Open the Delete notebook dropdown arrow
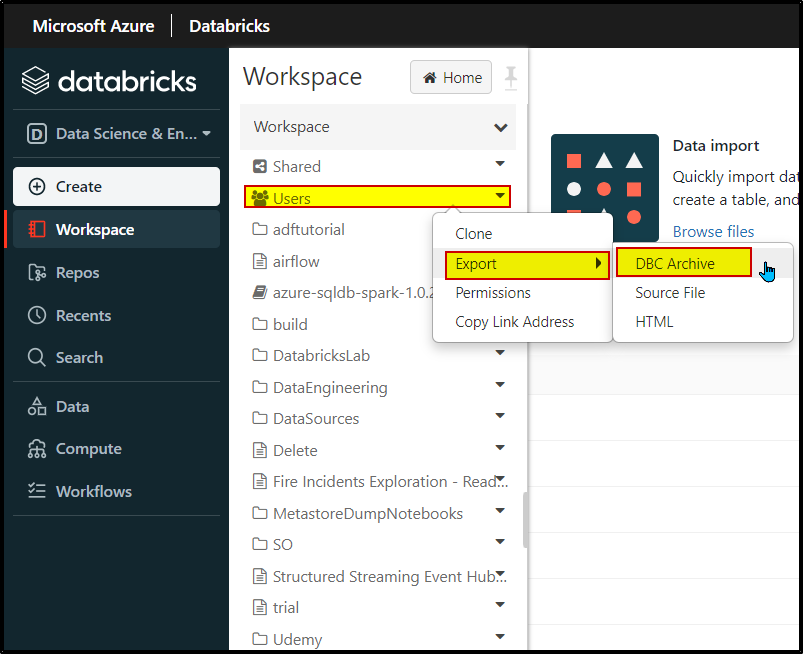Image resolution: width=803 pixels, height=654 pixels. (500, 448)
